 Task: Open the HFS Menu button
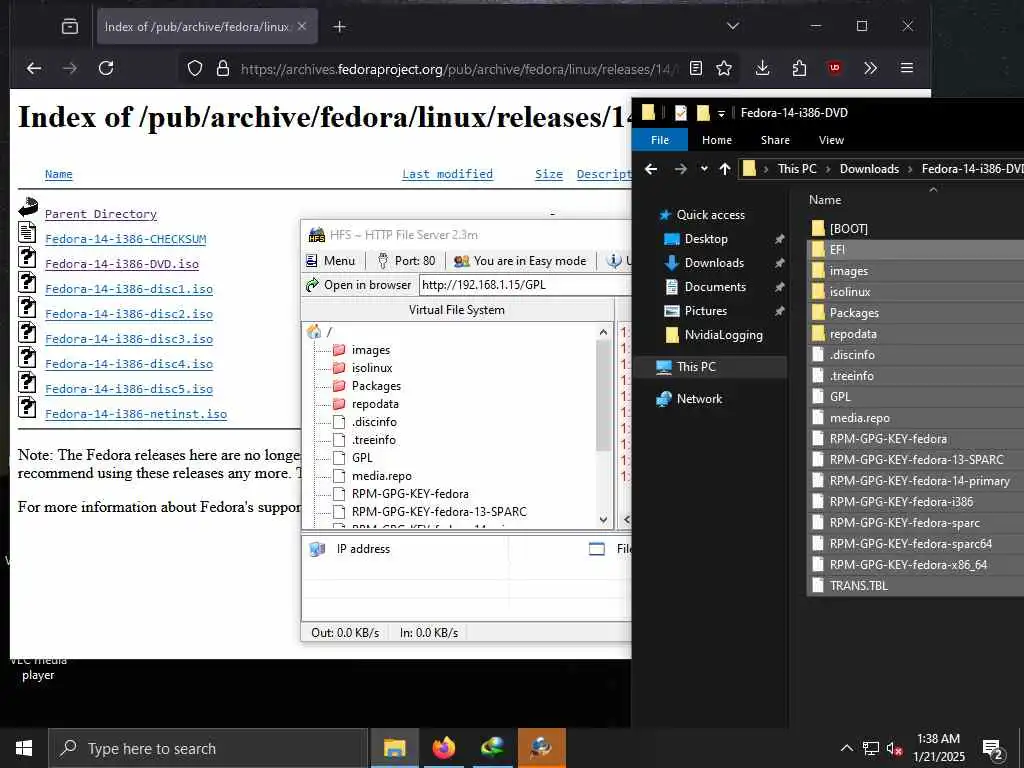coord(330,261)
